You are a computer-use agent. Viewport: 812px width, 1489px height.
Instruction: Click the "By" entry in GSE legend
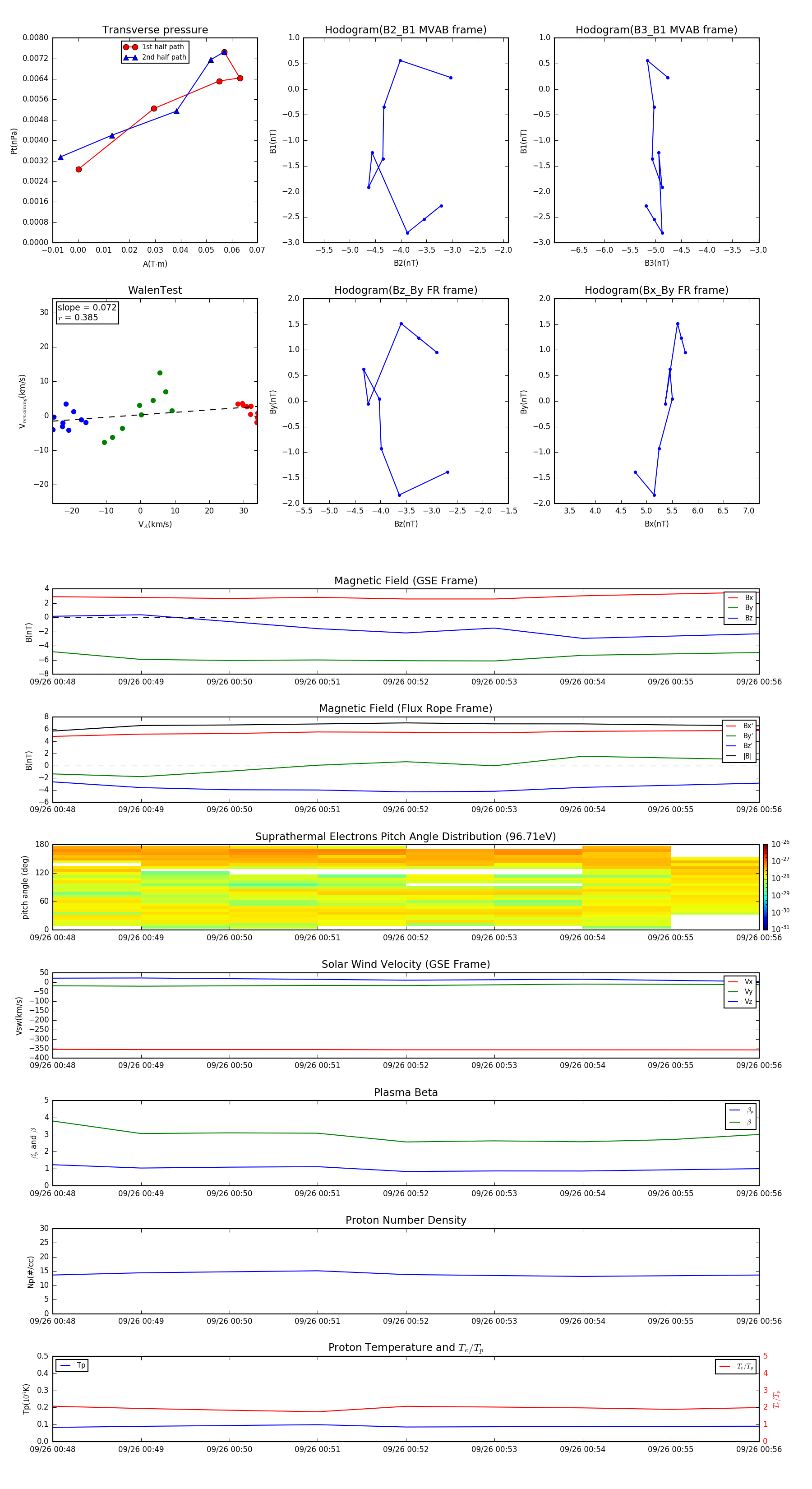pos(741,607)
